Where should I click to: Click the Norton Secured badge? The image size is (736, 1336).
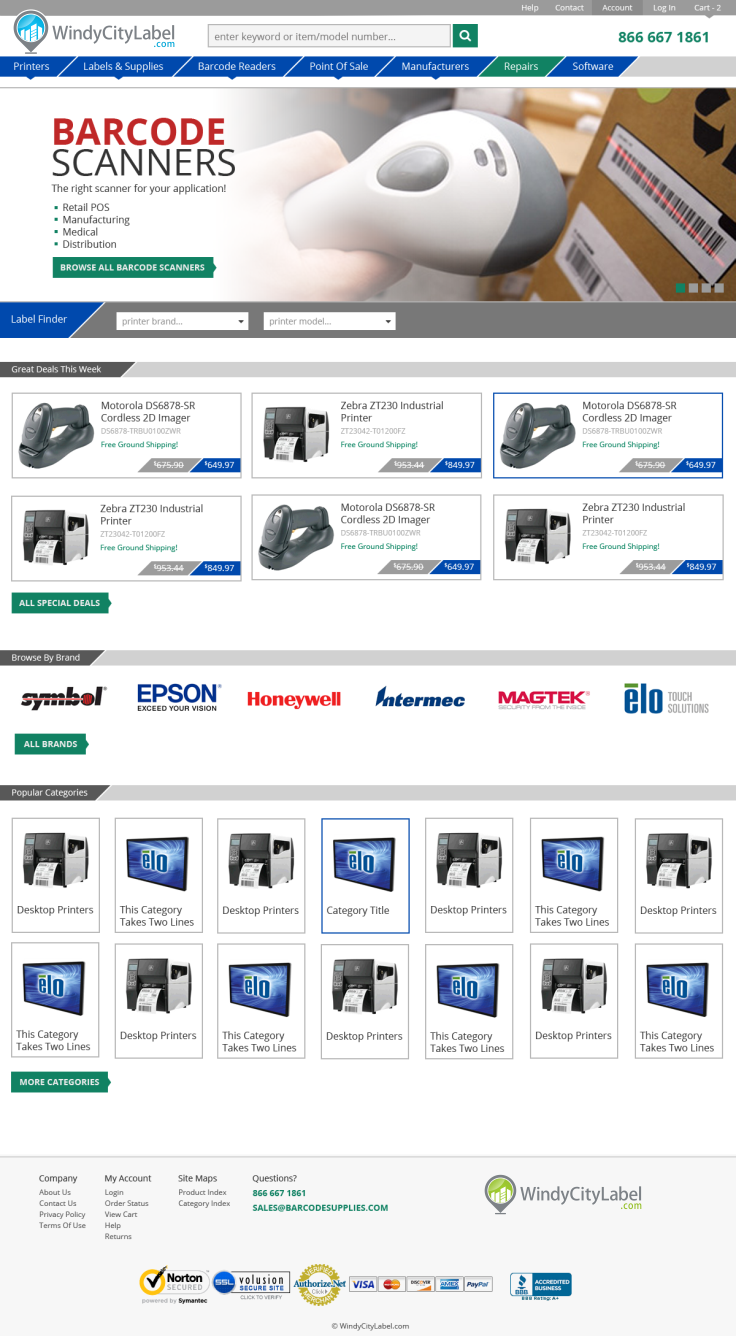(x=174, y=1285)
